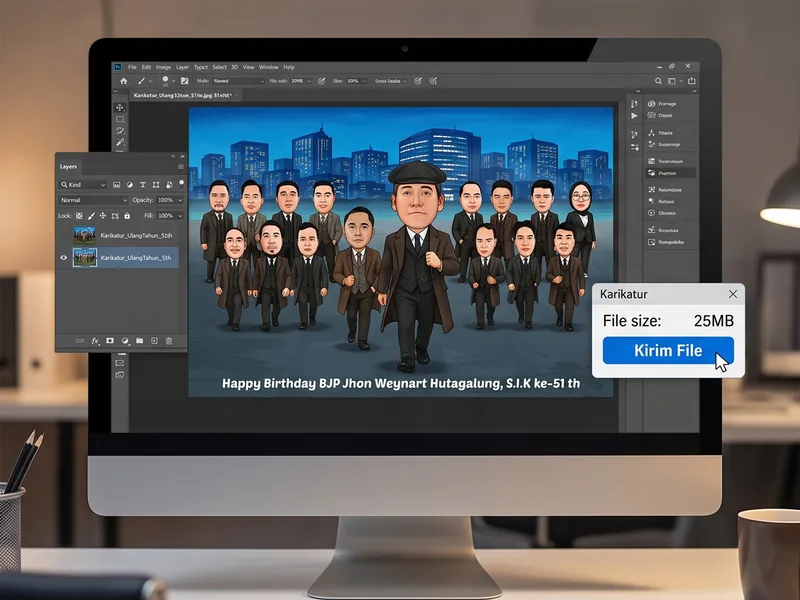Open the File menu
The width and height of the screenshot is (800, 600).
(132, 67)
